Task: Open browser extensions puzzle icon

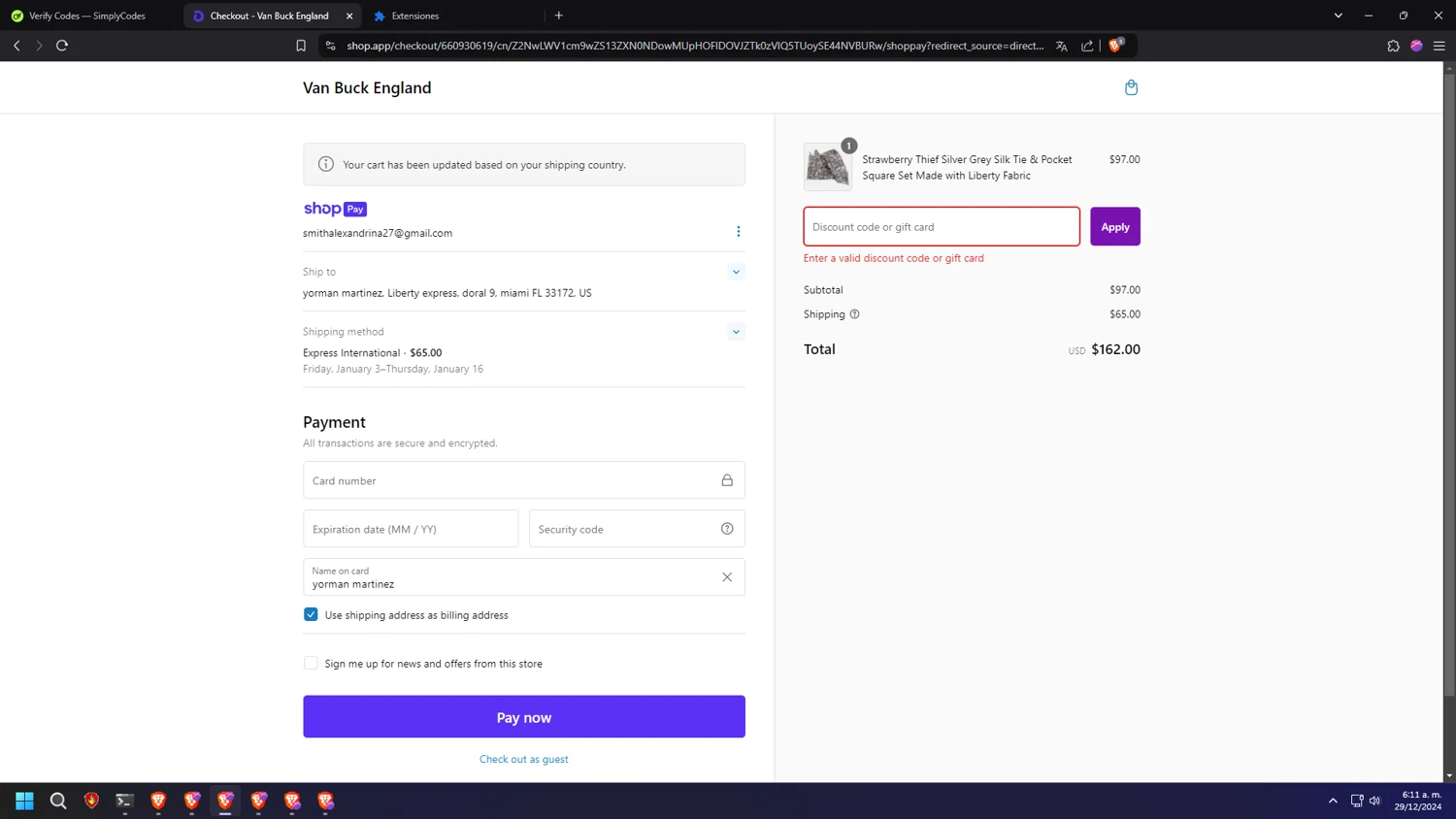Action: point(1393,46)
